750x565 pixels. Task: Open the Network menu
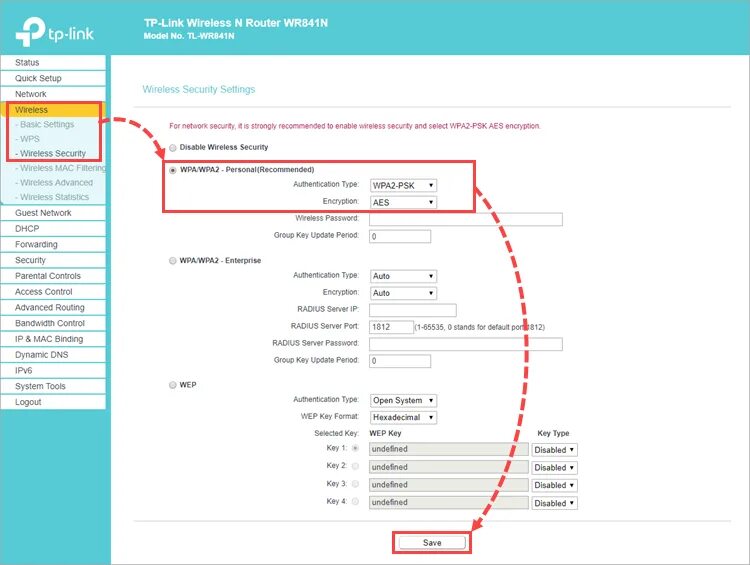point(53,94)
